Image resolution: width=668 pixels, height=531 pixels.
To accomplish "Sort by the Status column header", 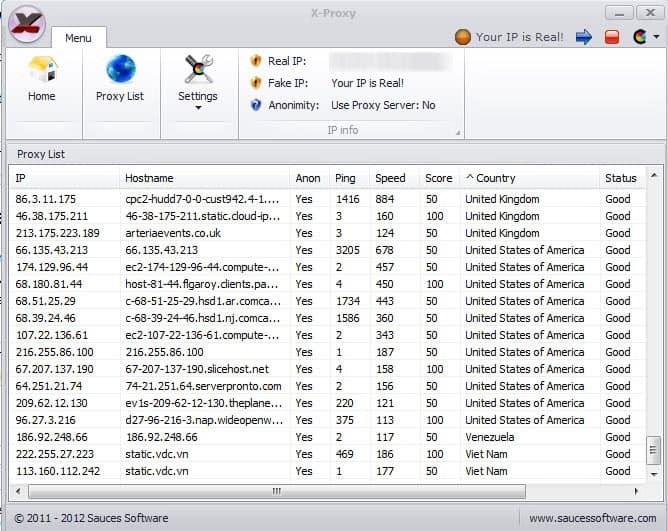I will (622, 178).
